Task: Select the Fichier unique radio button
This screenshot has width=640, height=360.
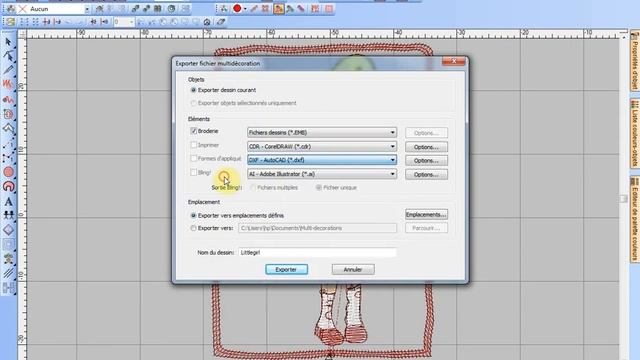Action: tap(319, 187)
